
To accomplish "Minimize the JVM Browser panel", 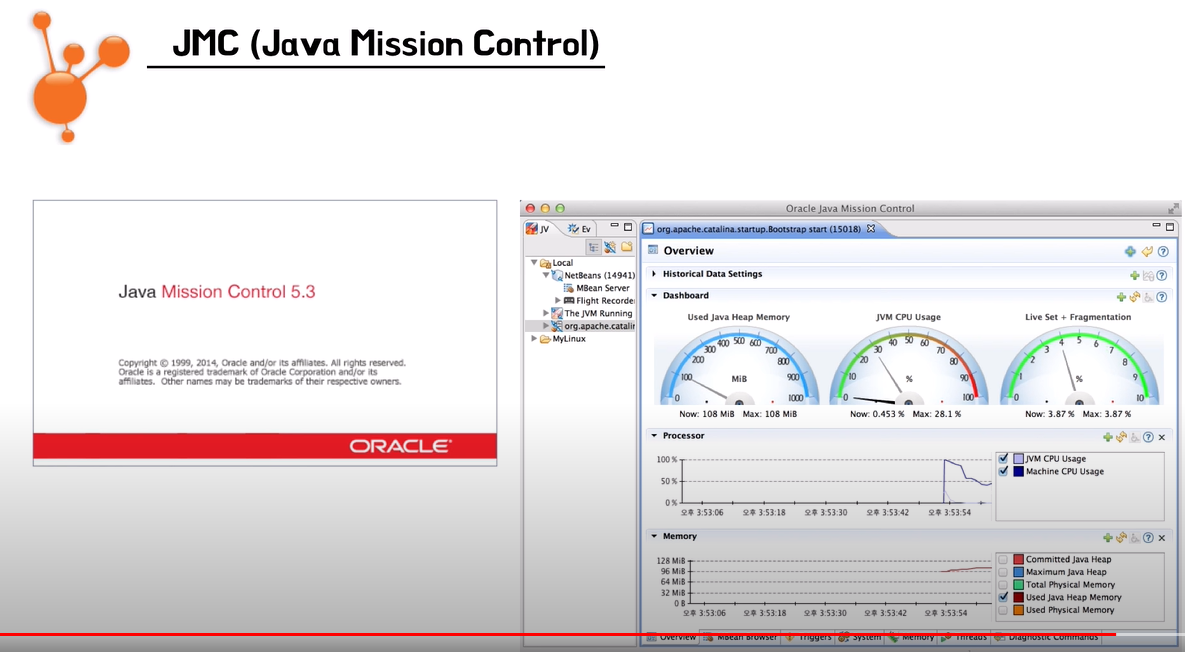I will click(x=614, y=226).
